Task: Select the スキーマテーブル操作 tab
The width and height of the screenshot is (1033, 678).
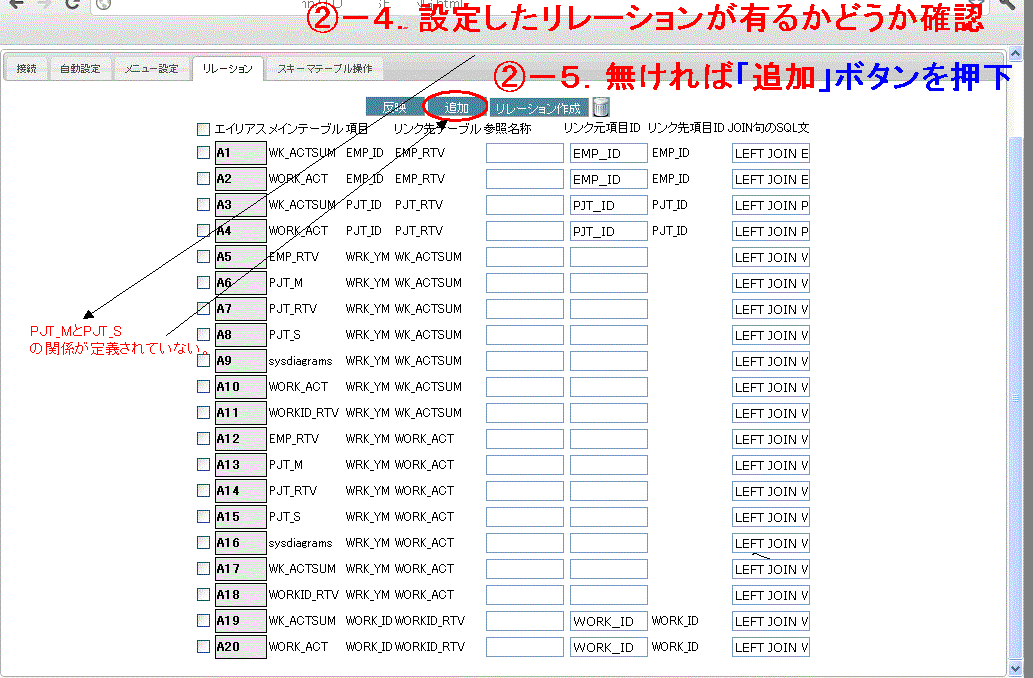Action: click(325, 69)
